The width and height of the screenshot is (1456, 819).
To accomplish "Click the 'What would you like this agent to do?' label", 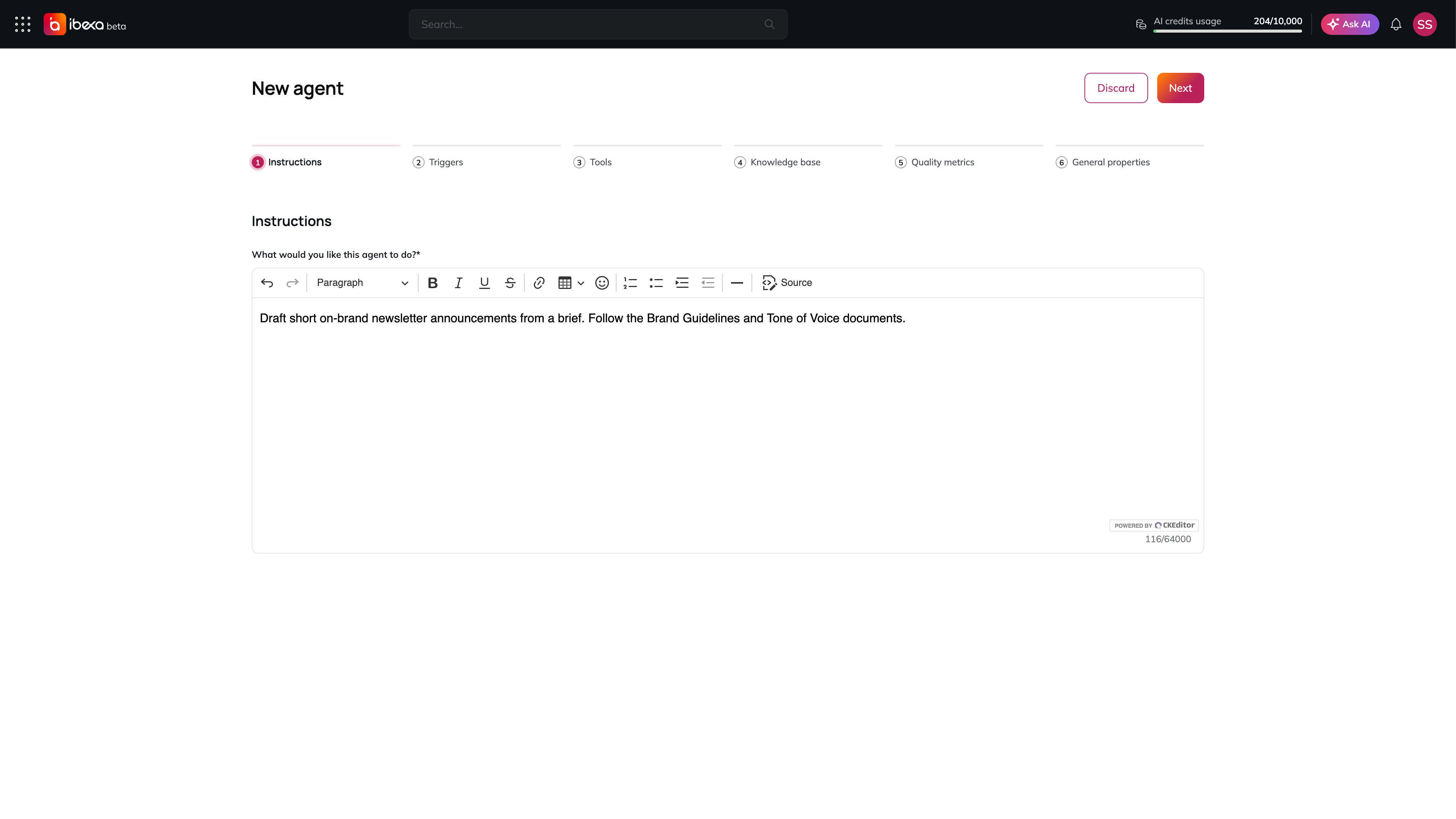I will (336, 255).
